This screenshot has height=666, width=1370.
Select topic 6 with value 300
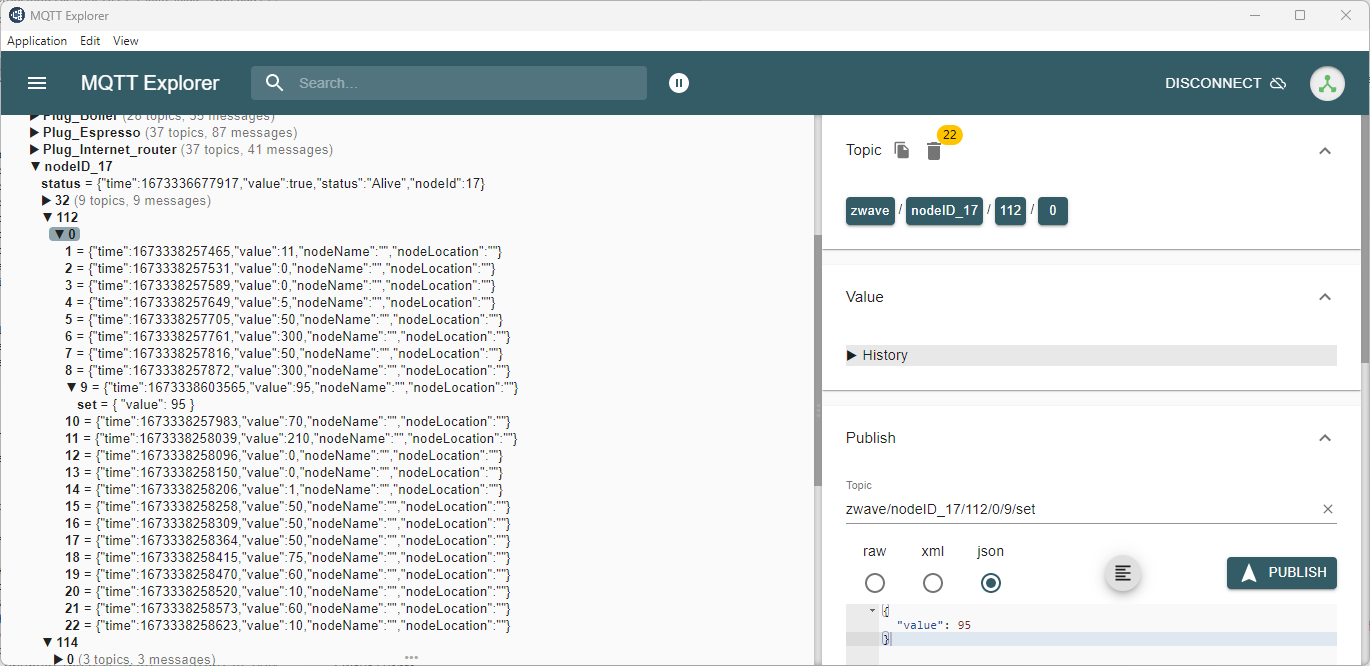click(287, 336)
